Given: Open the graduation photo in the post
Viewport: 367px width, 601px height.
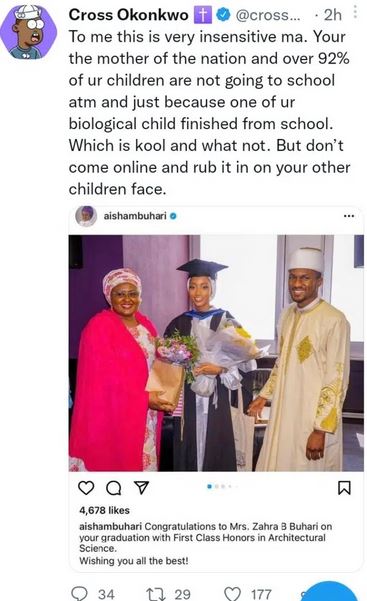Looking at the screenshot, I should pos(216,353).
